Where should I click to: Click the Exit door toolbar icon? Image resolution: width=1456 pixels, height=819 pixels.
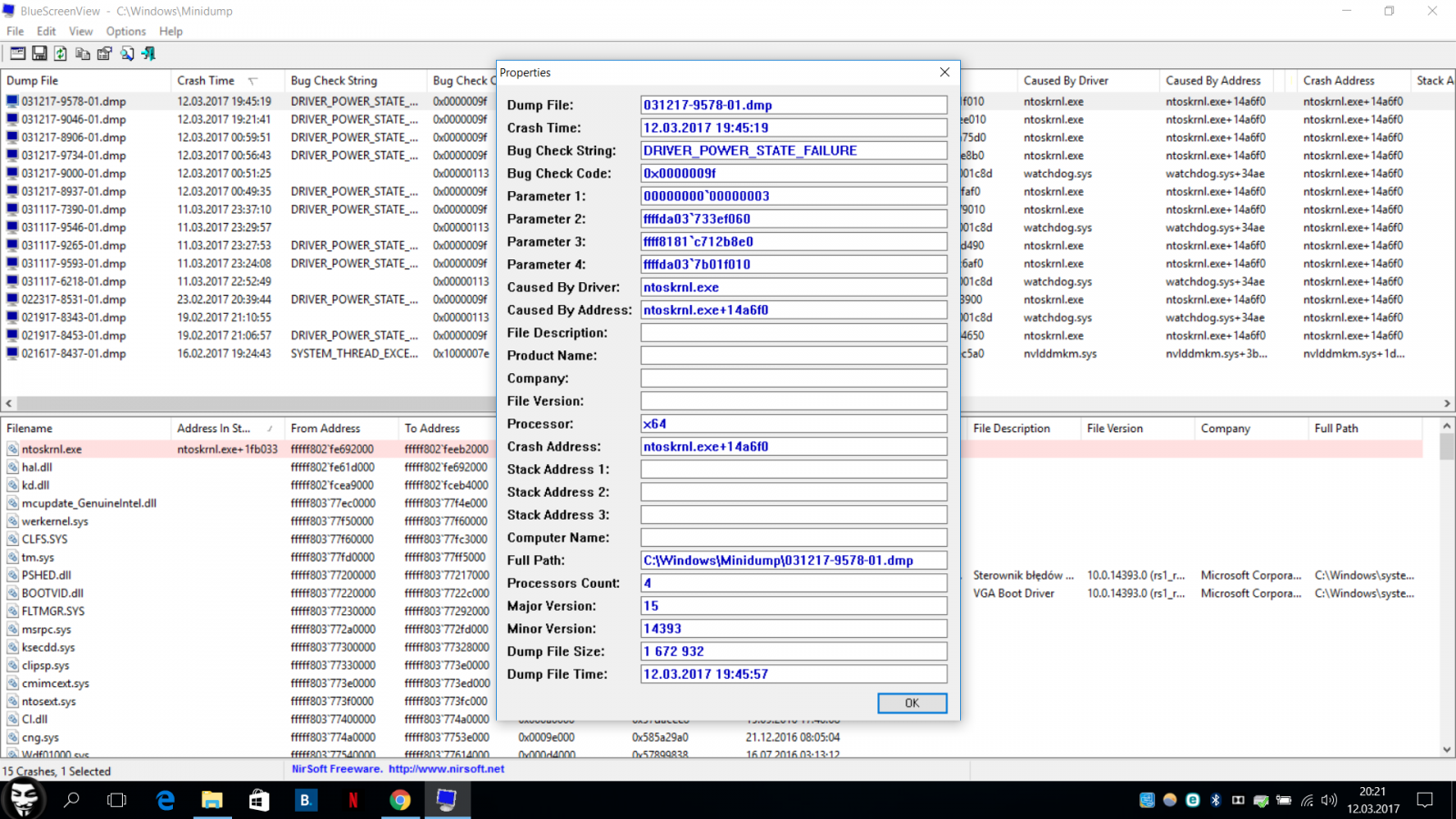148,54
